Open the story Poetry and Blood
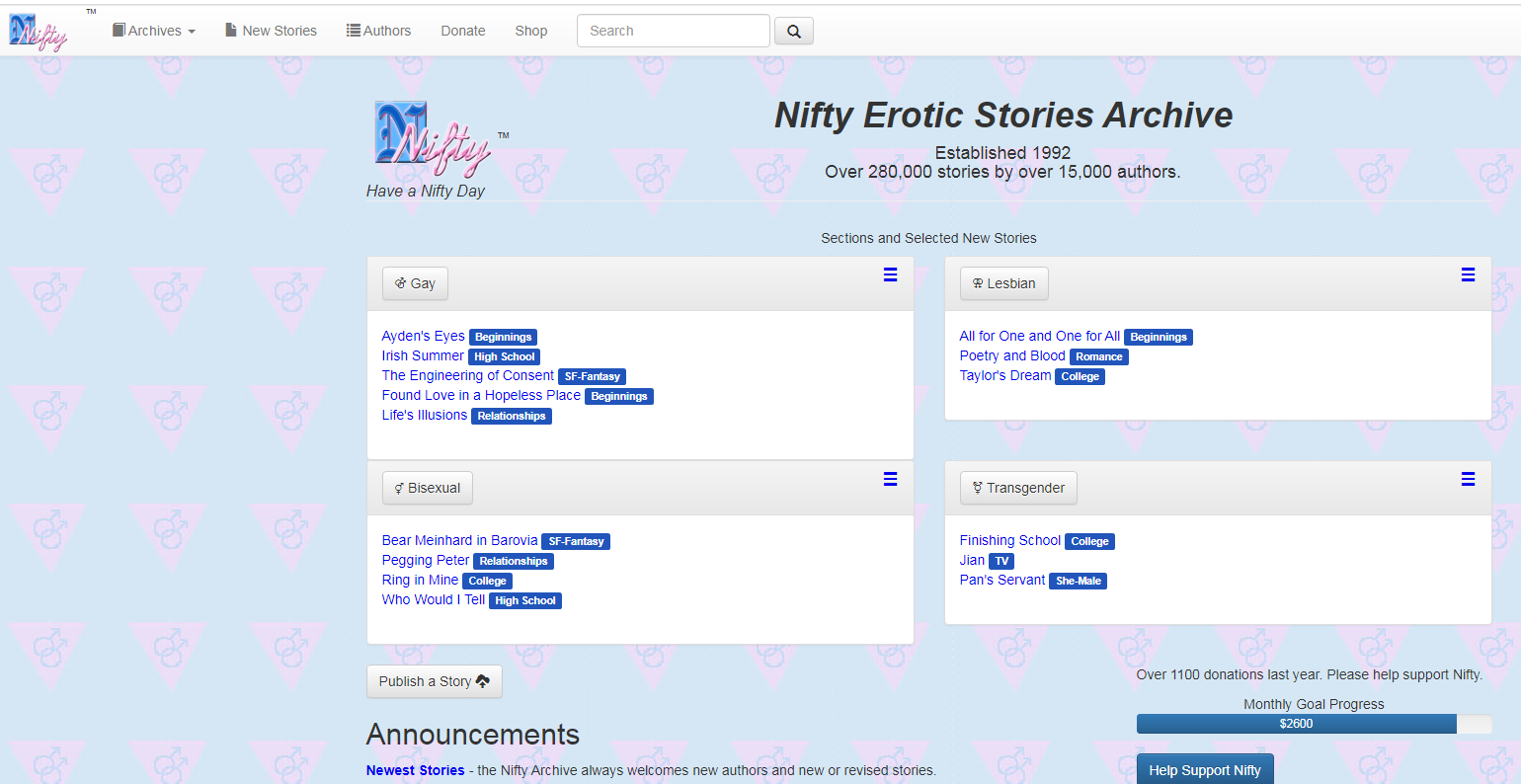This screenshot has width=1521, height=784. coord(1012,355)
